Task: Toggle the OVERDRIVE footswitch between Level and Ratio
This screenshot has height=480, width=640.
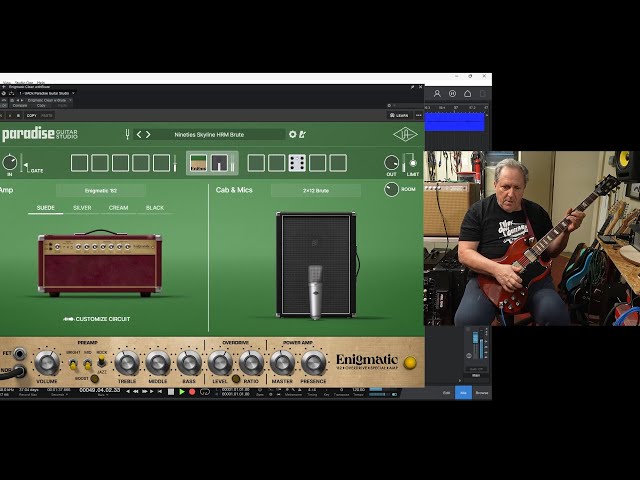Action: [x=236, y=379]
